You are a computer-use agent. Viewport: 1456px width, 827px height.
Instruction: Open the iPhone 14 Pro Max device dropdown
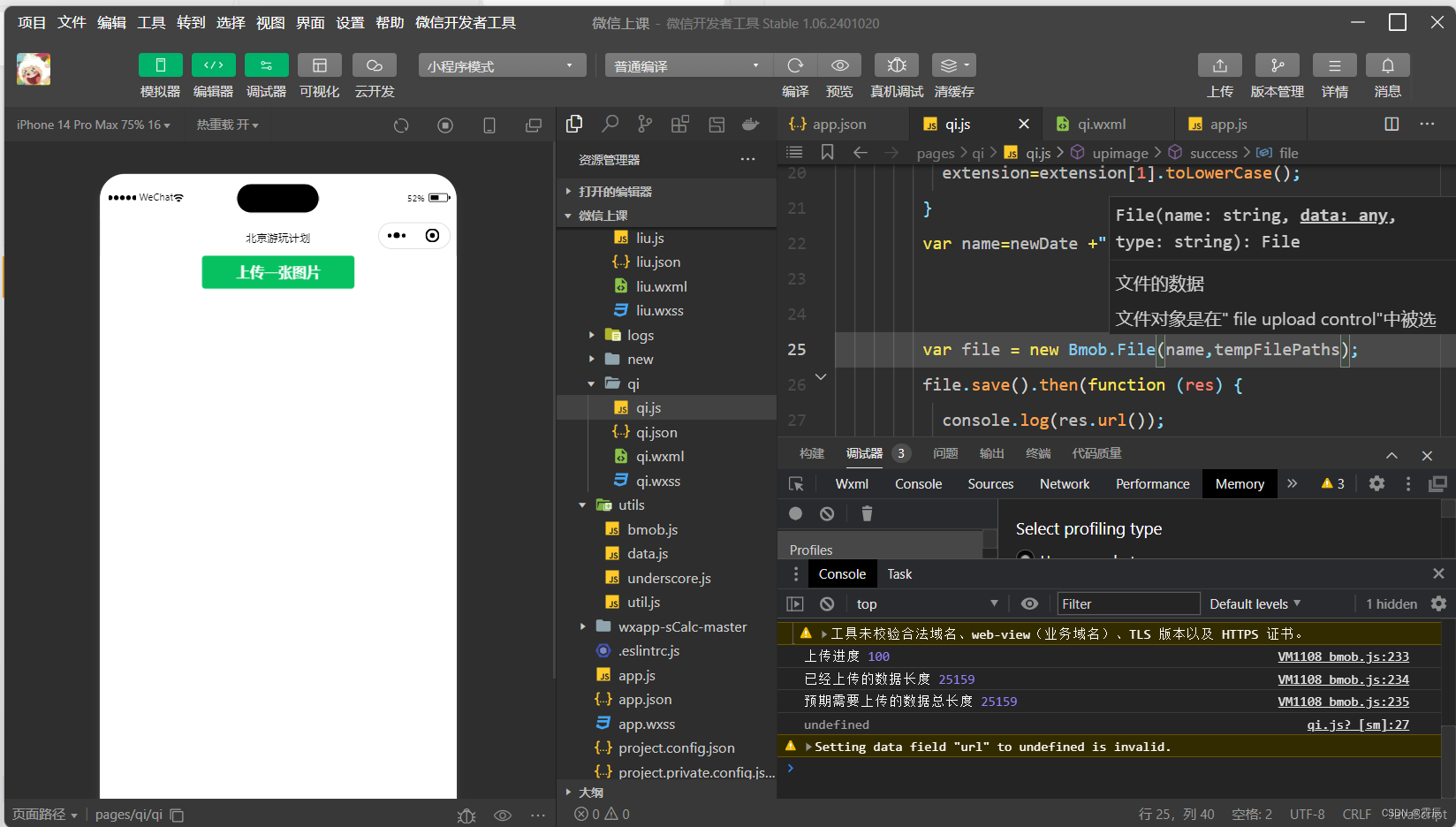(93, 125)
